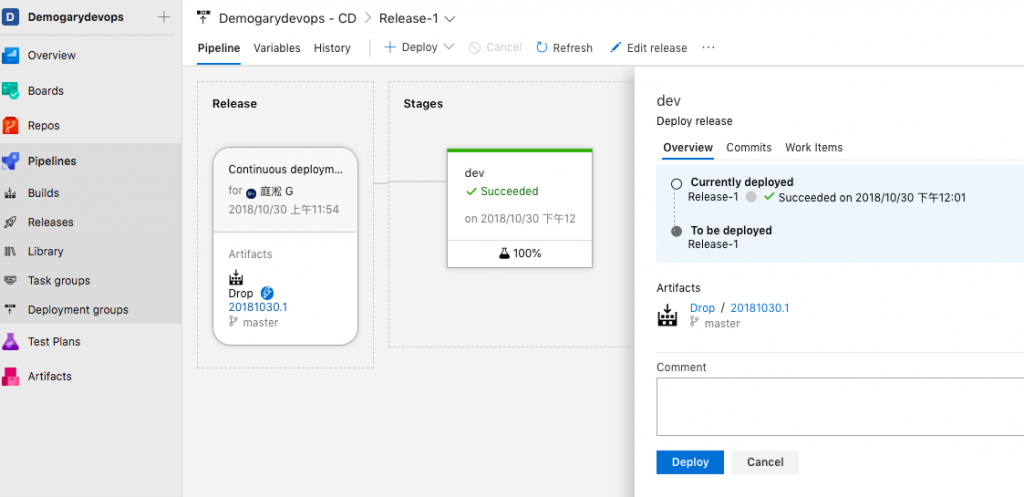1024x497 pixels.
Task: Click the Library books icon
Action: [10, 251]
